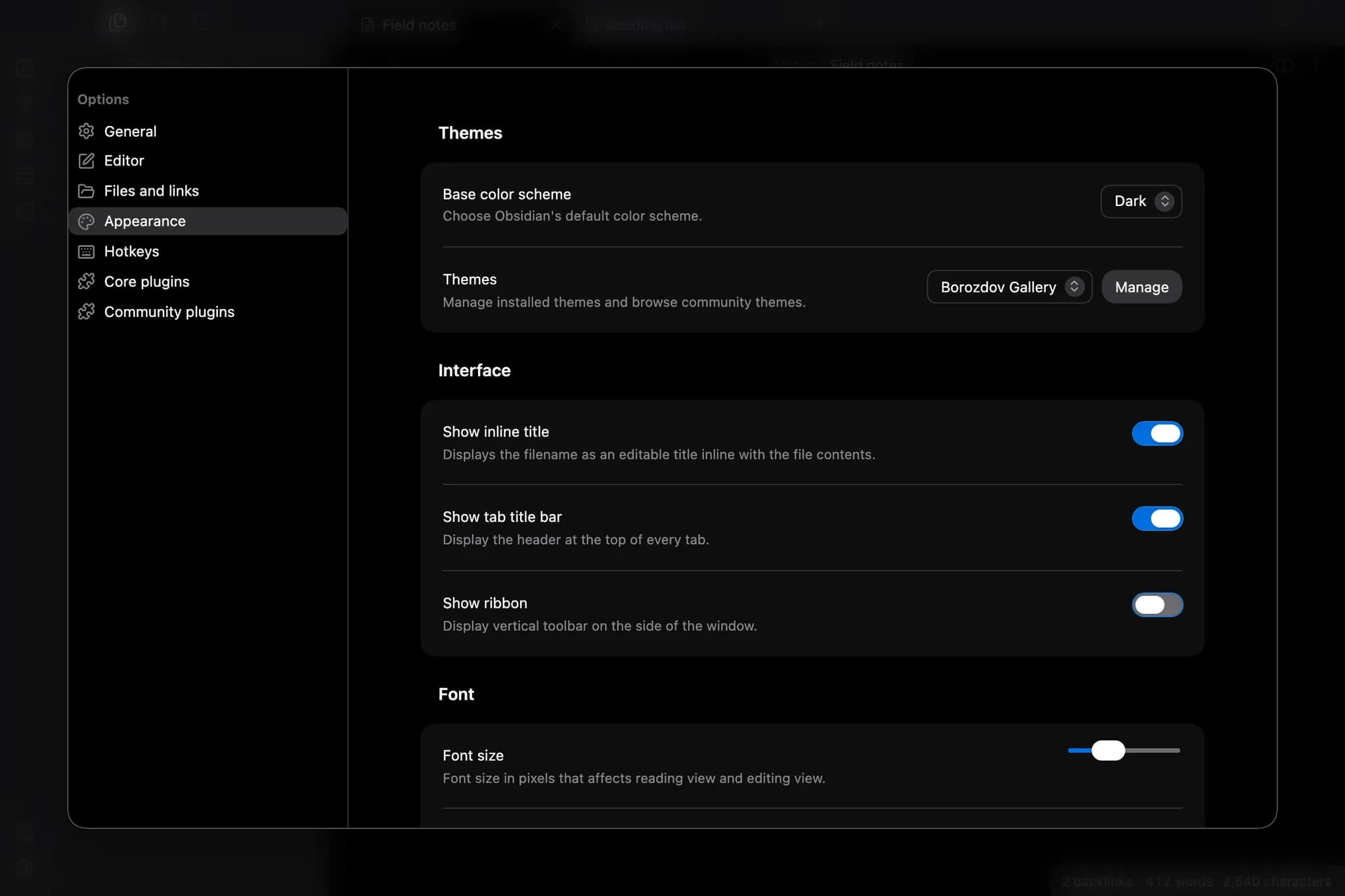Open the Base color scheme dropdown showing Dark
The width and height of the screenshot is (1345, 896).
1141,201
